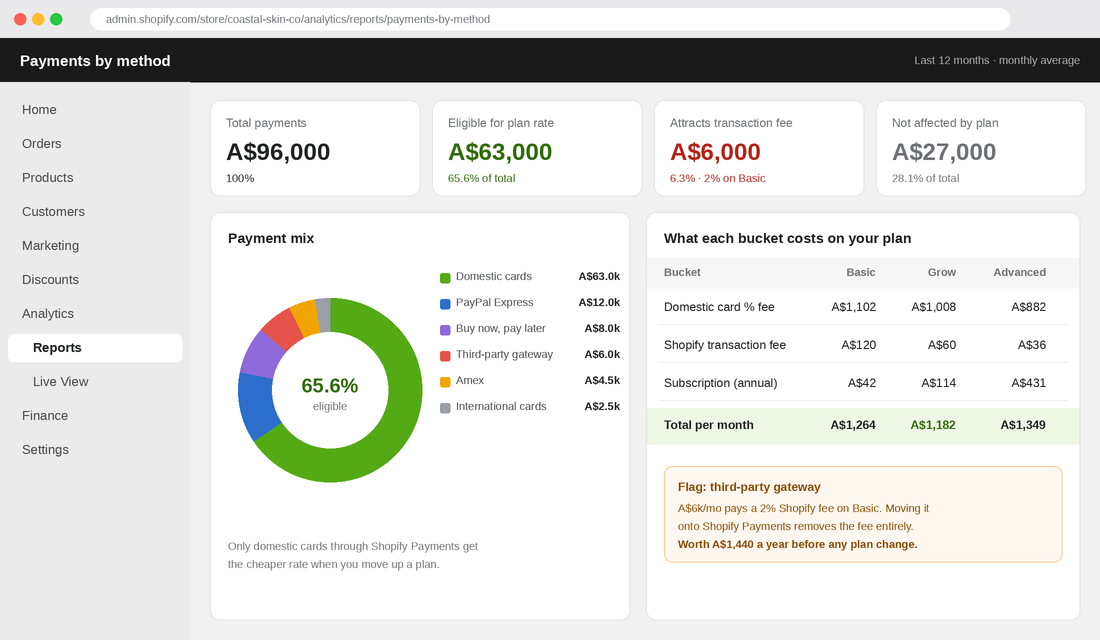The height and width of the screenshot is (640, 1100).
Task: Click the orange Amex legend swatch
Action: 445,382
